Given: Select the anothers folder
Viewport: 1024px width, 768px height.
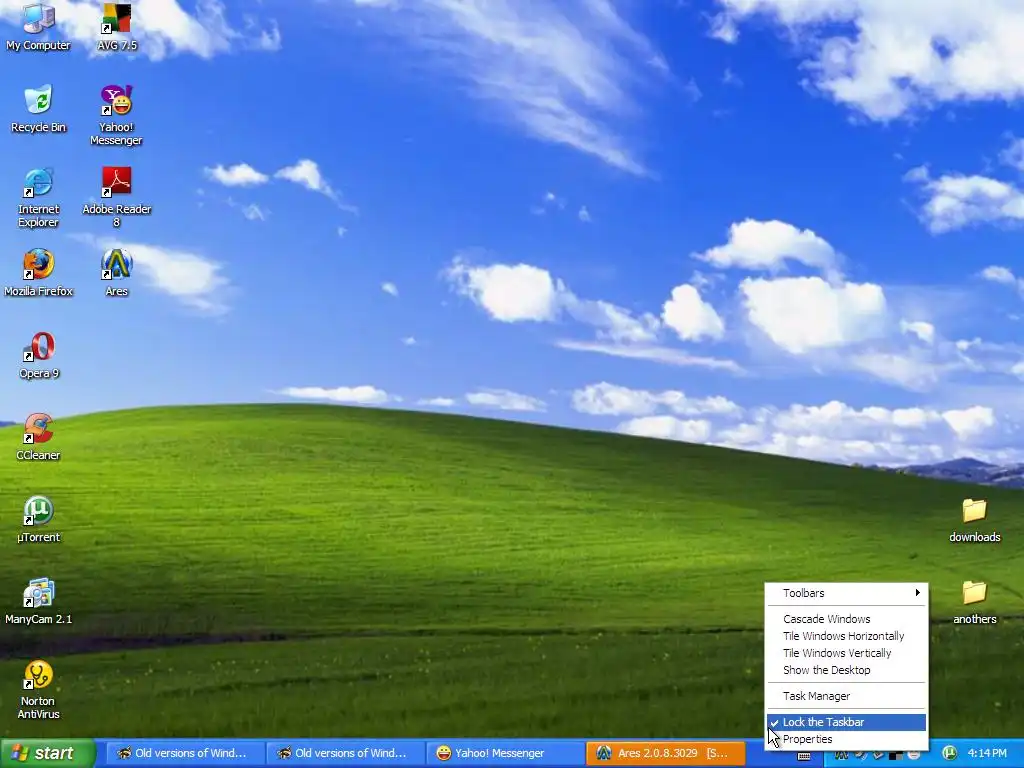Looking at the screenshot, I should pos(974,602).
